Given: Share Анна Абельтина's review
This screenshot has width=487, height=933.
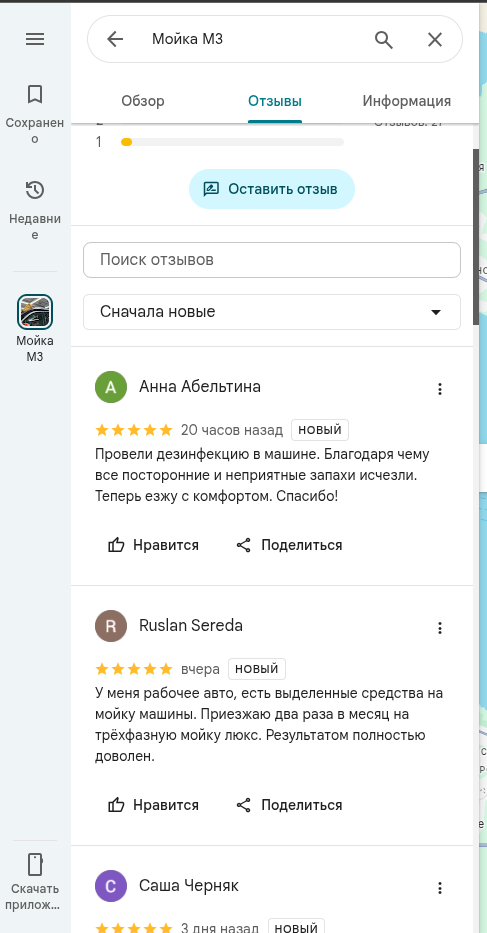Looking at the screenshot, I should 289,545.
